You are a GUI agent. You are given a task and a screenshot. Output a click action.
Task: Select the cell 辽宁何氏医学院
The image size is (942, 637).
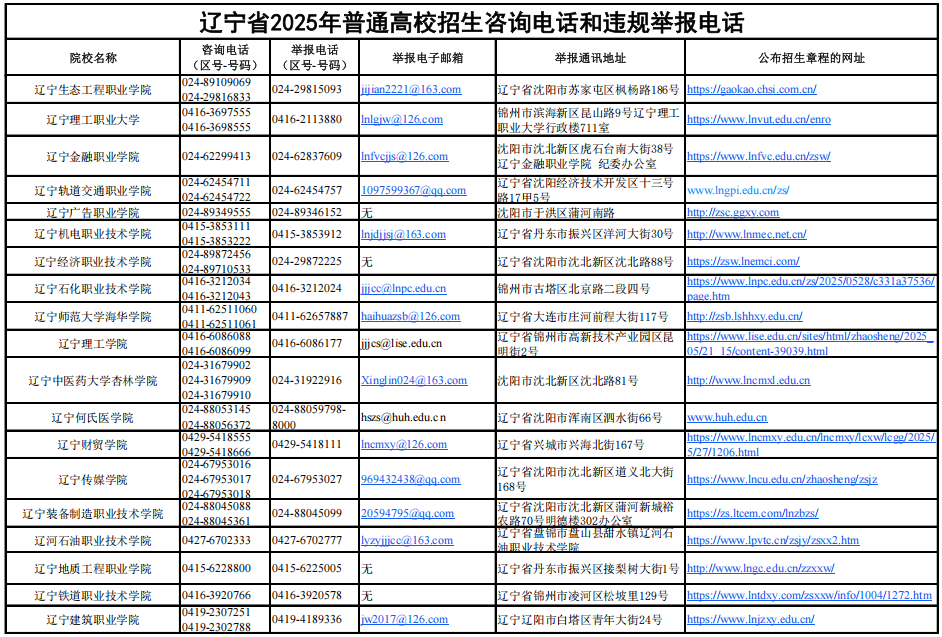pos(93,417)
